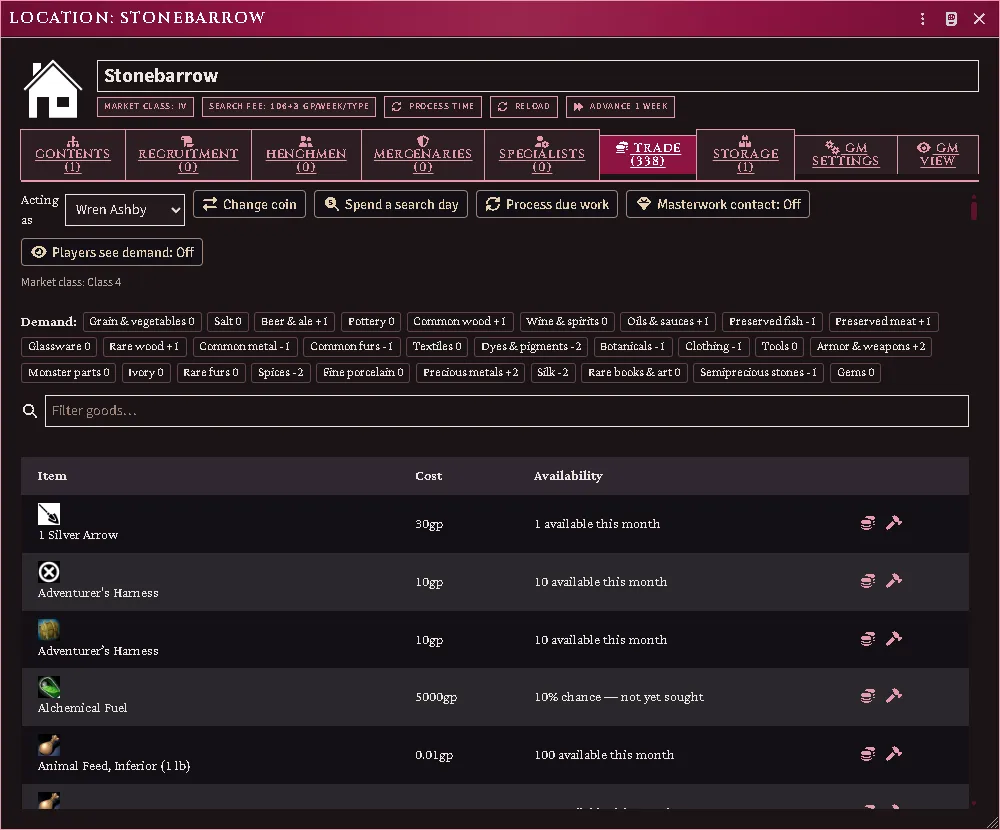Click the magnifier icon beside Filter goods
The height and width of the screenshot is (830, 1000).
point(30,411)
